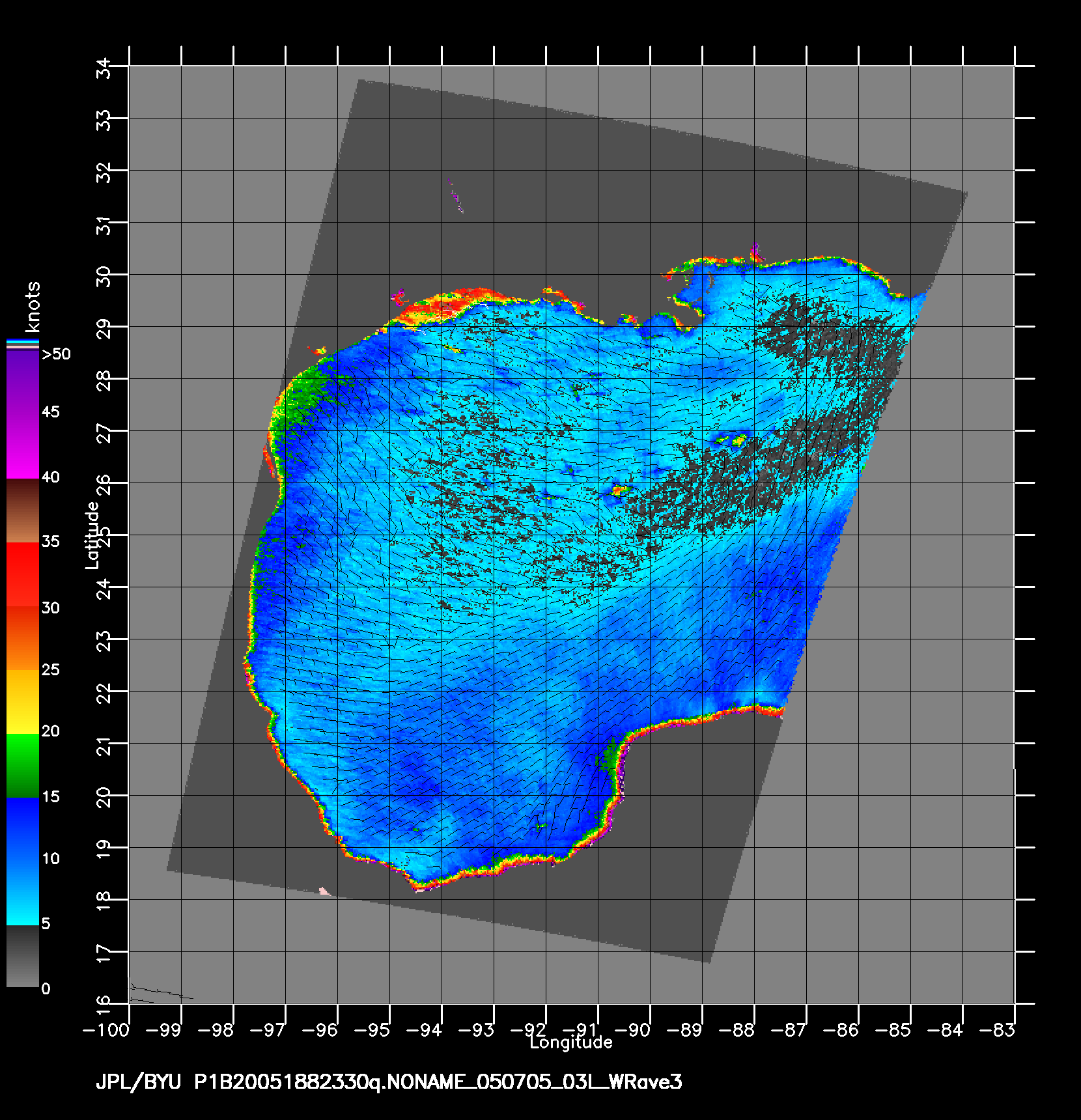Viewport: 1081px width, 1120px height.
Task: Click the '34' latitude tick label
Action: tap(104, 67)
